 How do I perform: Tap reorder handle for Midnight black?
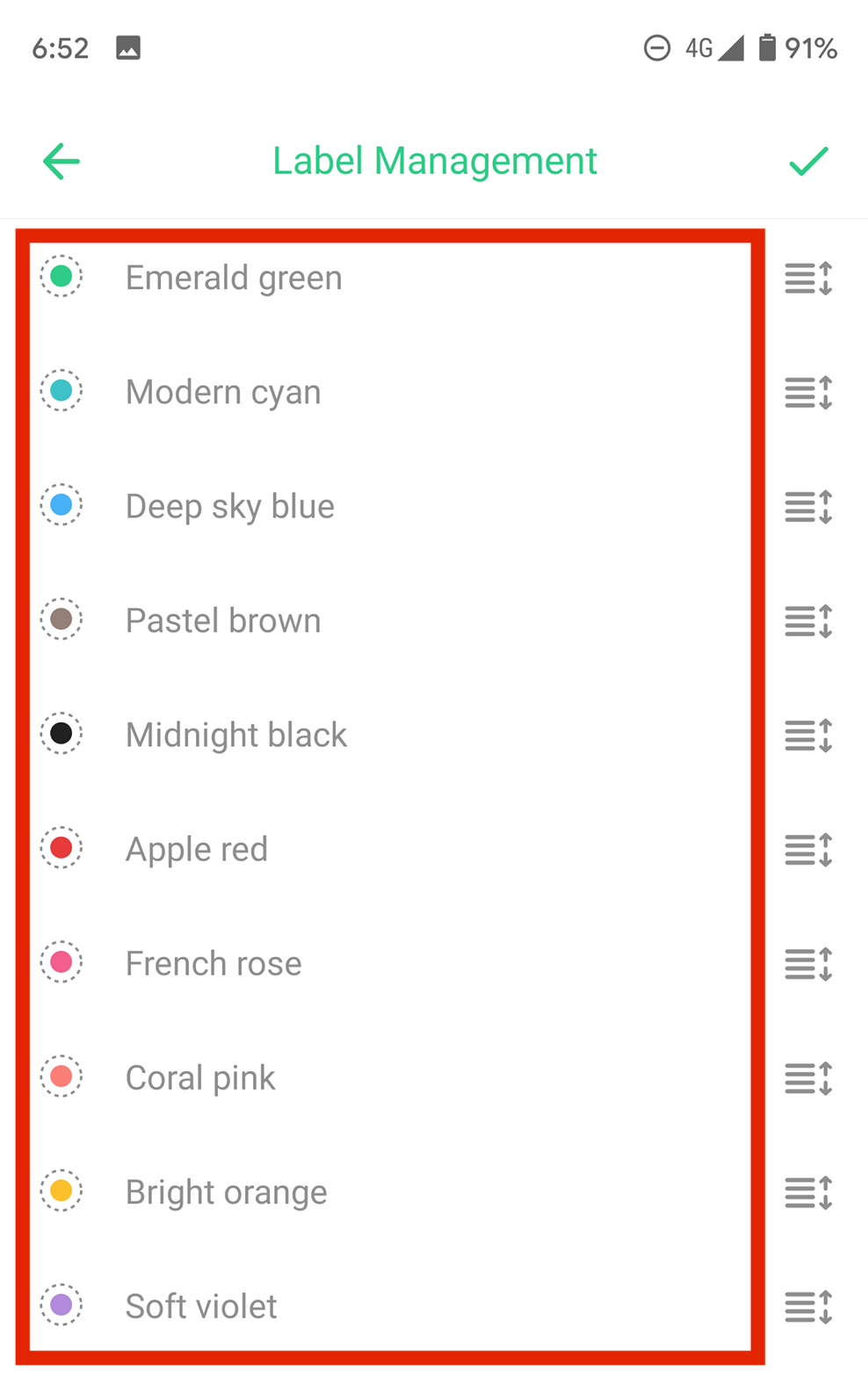click(x=808, y=736)
